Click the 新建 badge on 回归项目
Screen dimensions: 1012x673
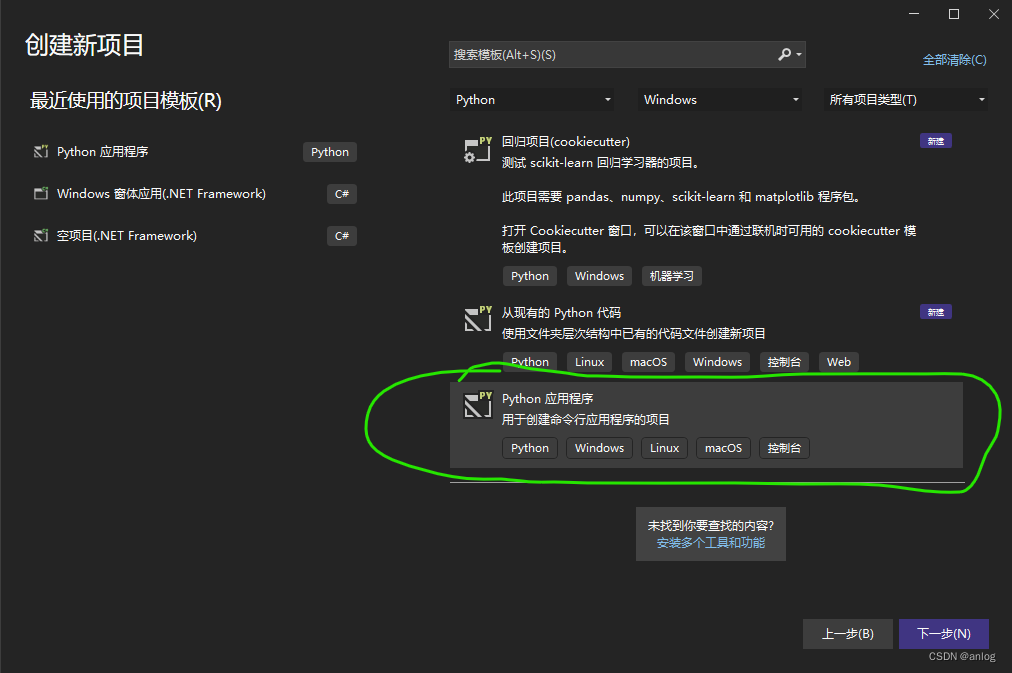tap(936, 141)
